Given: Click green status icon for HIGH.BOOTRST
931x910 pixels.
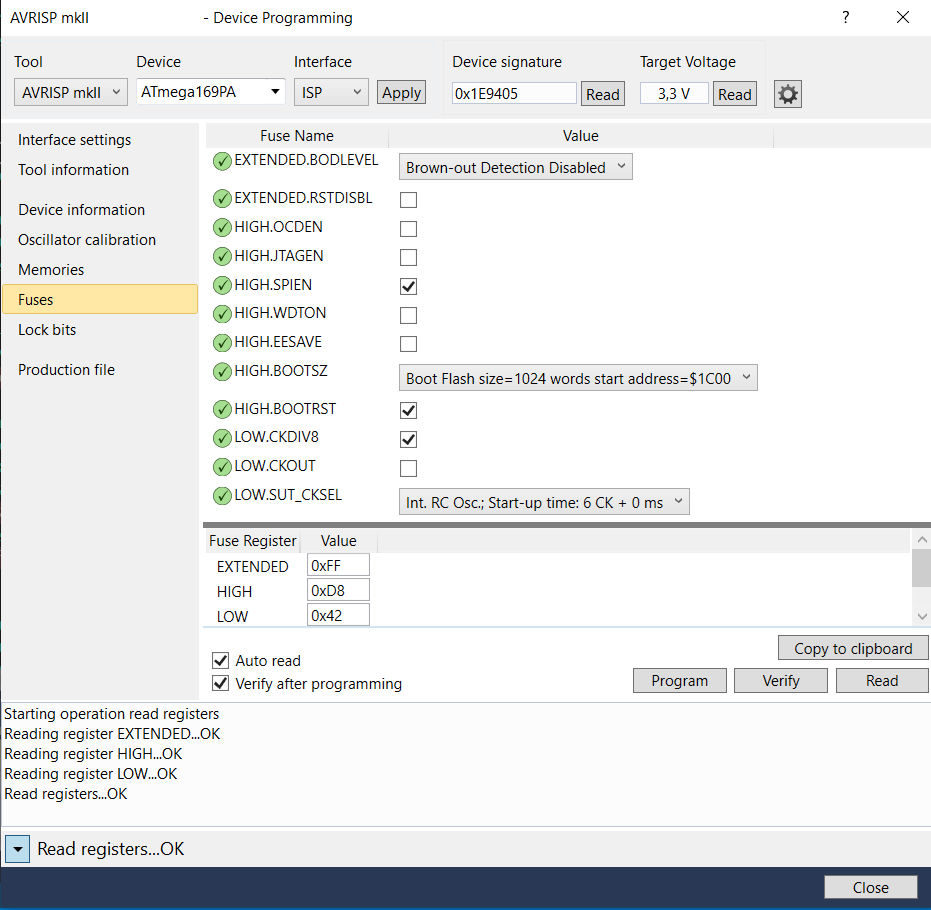Looking at the screenshot, I should 222,410.
